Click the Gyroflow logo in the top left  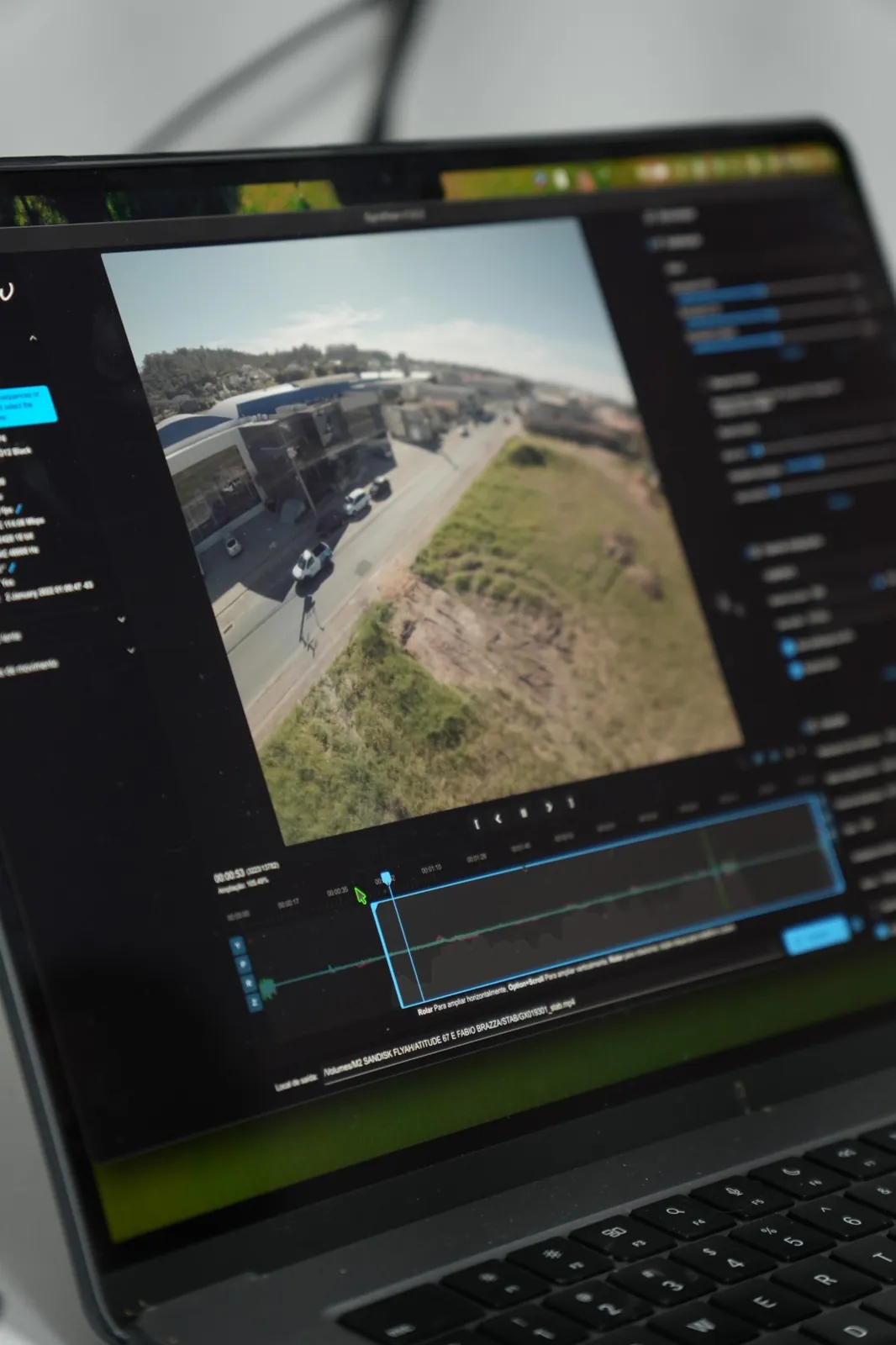[x=6, y=292]
